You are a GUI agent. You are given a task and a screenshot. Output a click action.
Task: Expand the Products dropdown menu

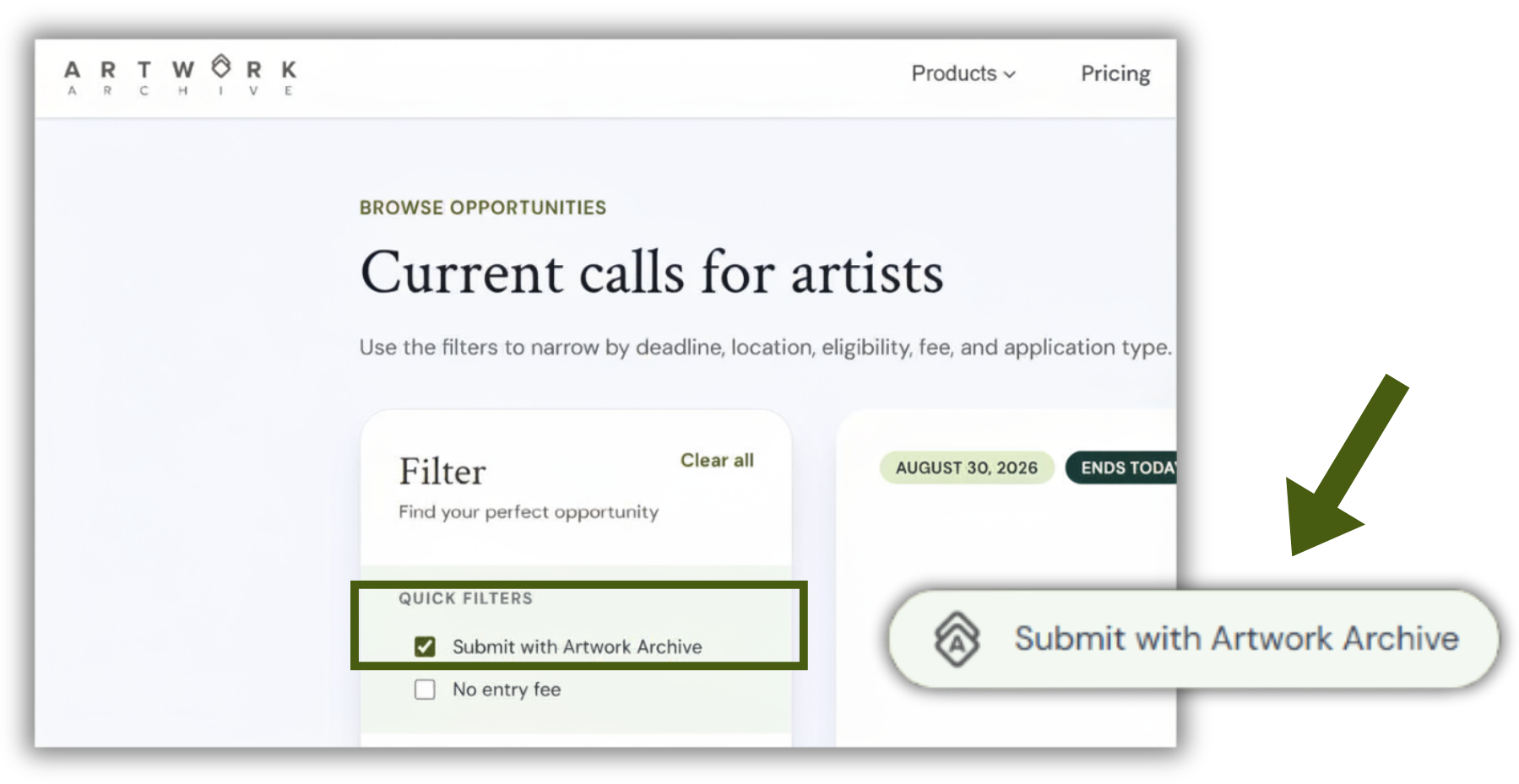click(x=963, y=73)
